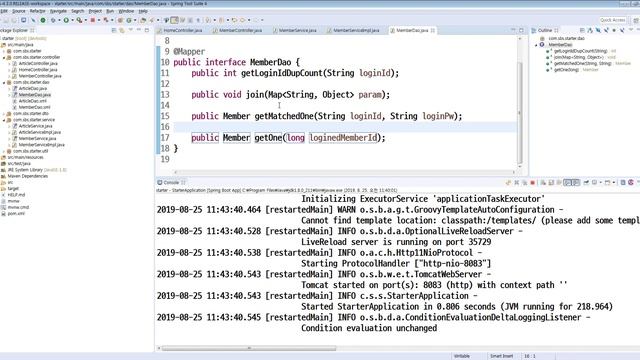The width and height of the screenshot is (640, 360).
Task: Toggle Sort alphabetically in the Outline view
Action: pyautogui.click(x=590, y=30)
